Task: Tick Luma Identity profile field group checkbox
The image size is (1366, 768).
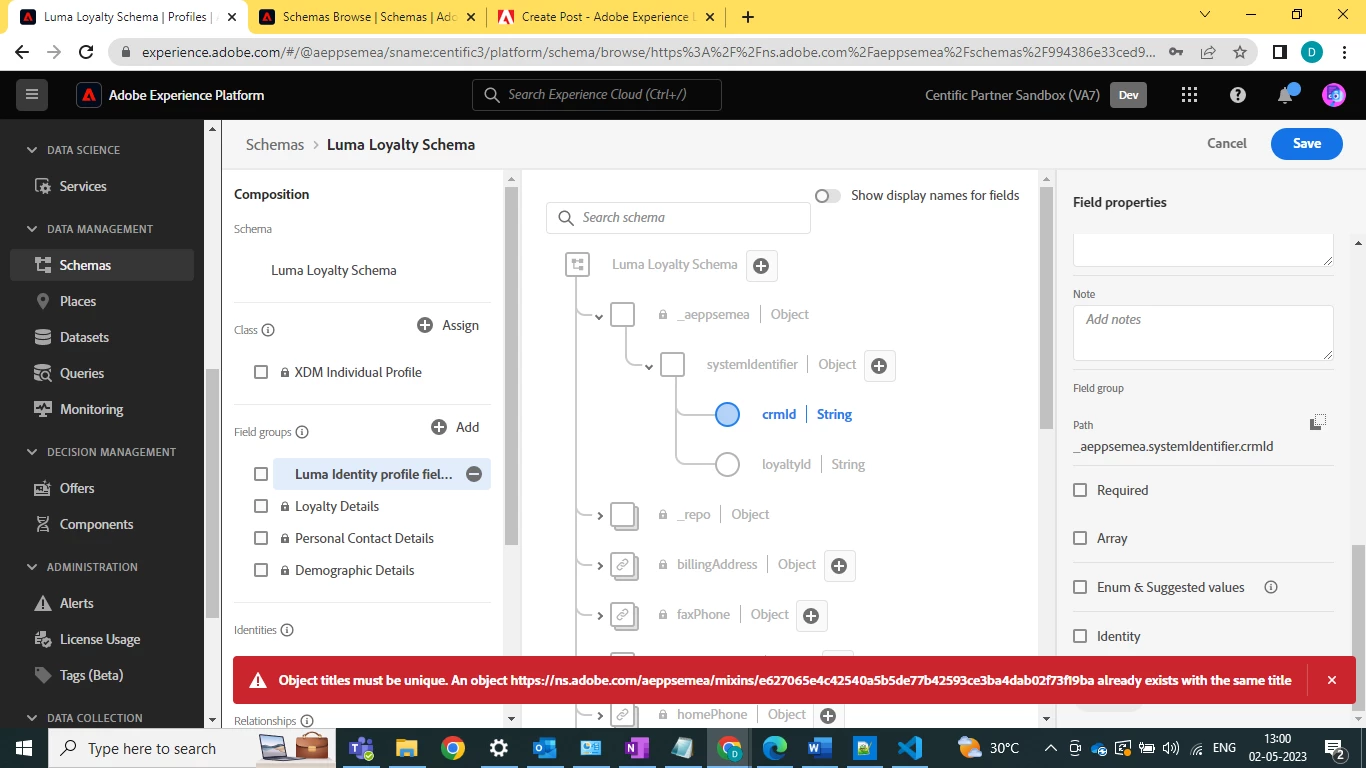Action: pos(261,474)
